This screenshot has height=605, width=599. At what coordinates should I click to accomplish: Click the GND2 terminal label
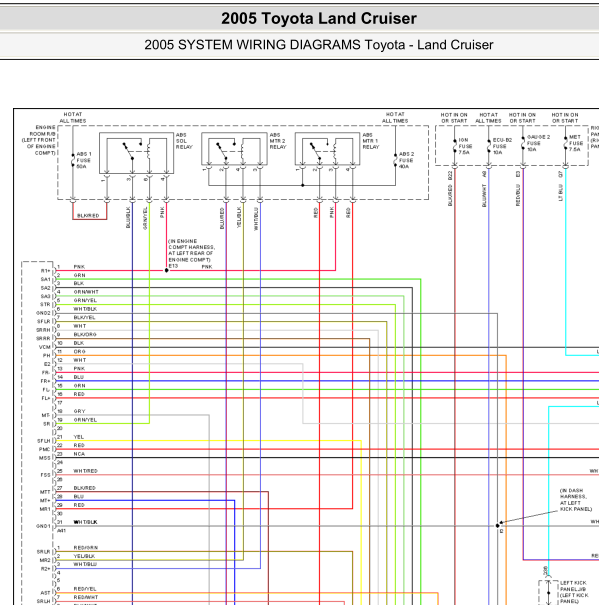click(x=43, y=313)
